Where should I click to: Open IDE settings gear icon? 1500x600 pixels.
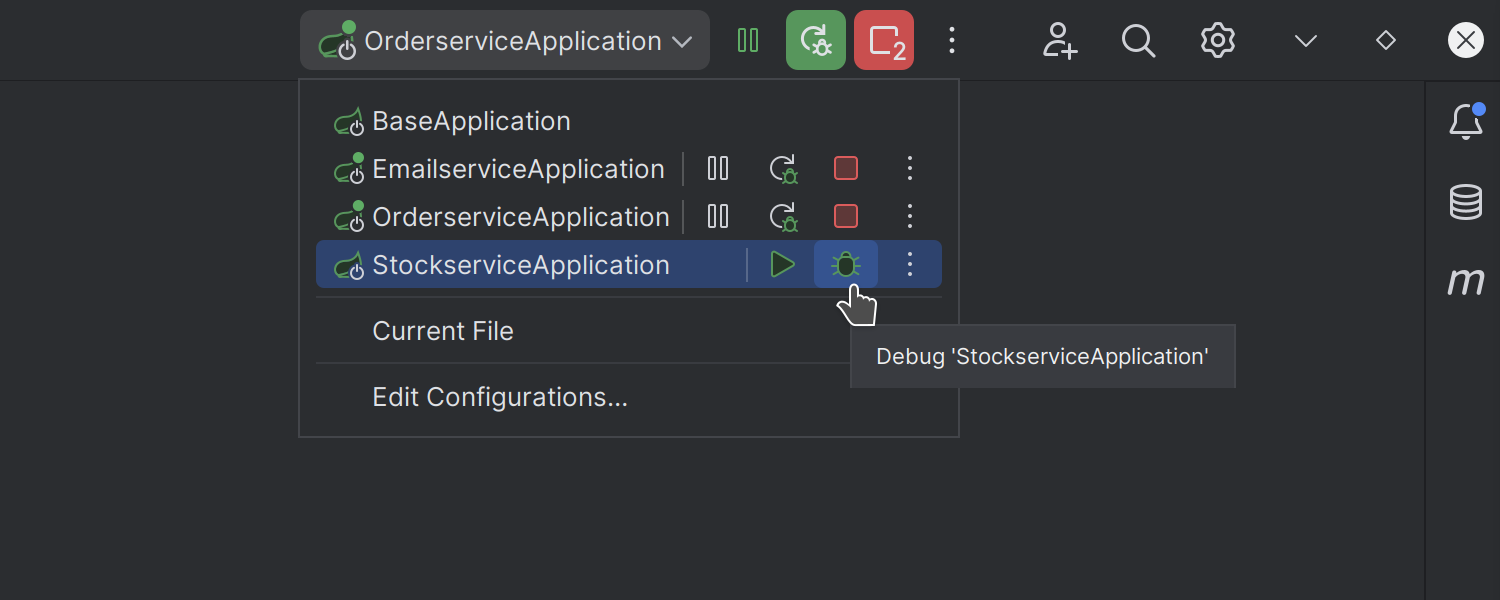(x=1218, y=40)
